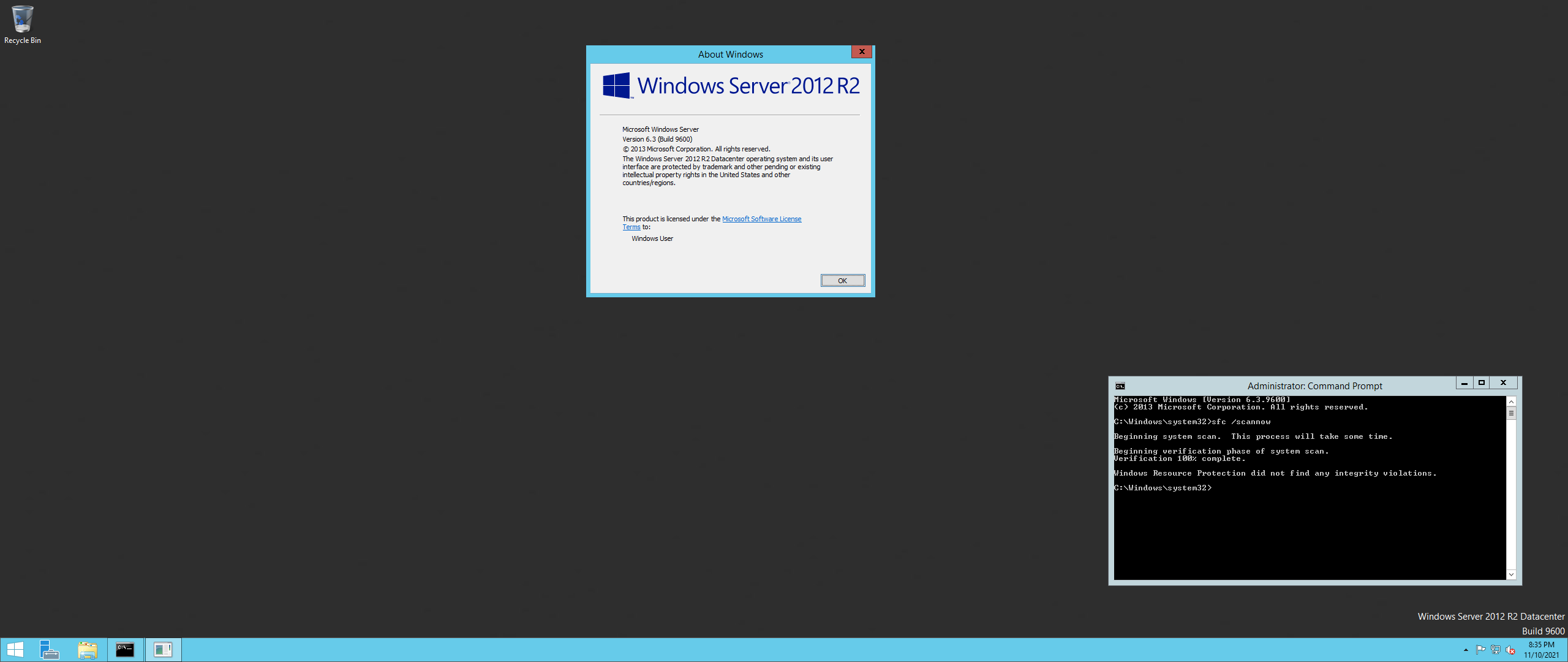Click the network tray icon

(x=1495, y=650)
